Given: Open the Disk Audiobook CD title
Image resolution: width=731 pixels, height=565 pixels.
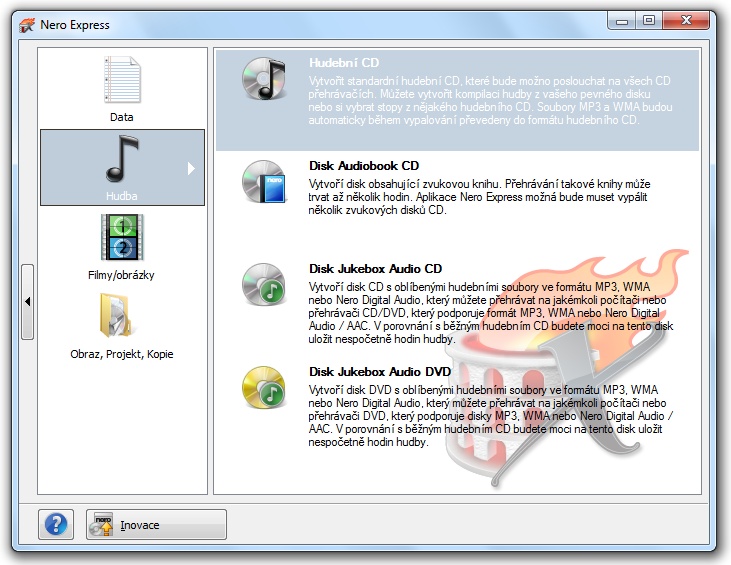Looking at the screenshot, I should point(364,166).
